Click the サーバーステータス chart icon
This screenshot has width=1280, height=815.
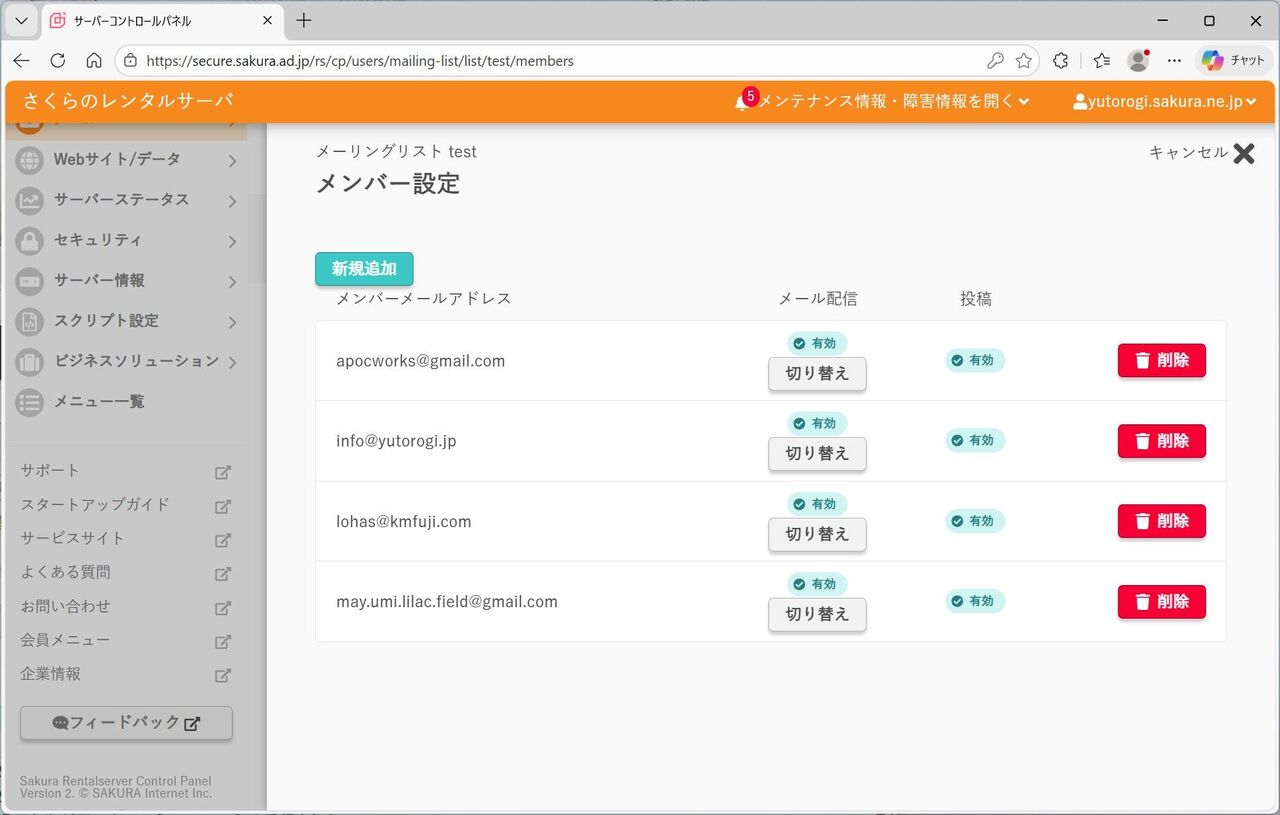click(30, 200)
